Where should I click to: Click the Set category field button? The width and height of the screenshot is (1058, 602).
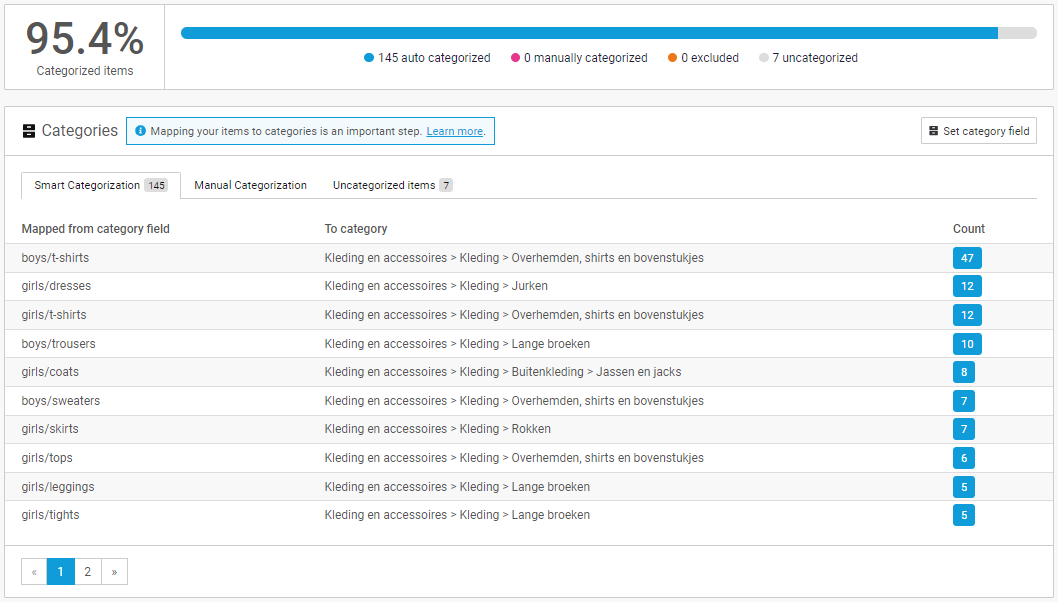click(978, 130)
